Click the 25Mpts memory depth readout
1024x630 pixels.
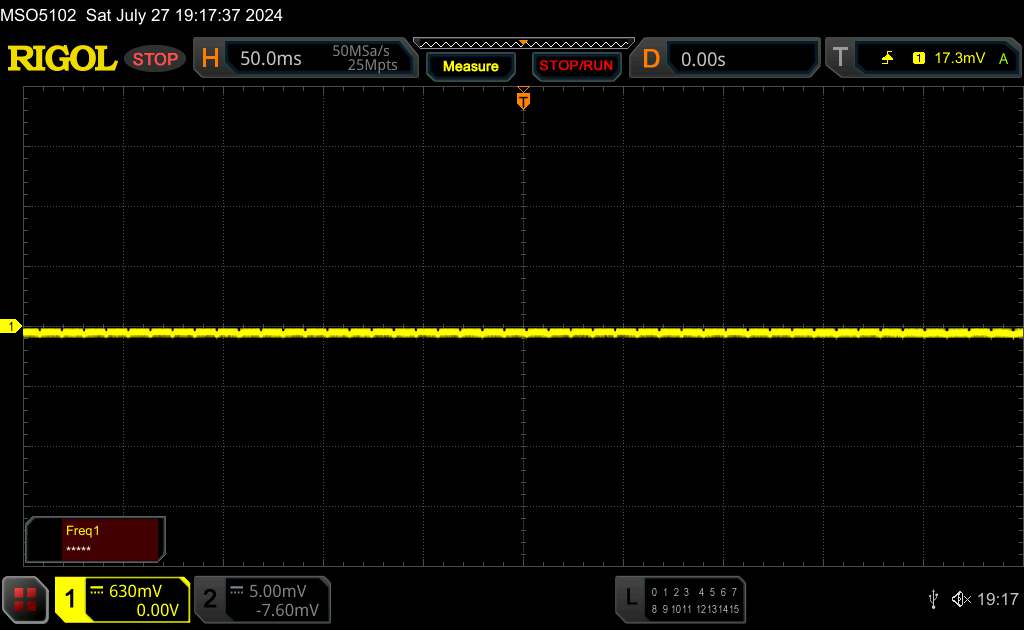point(372,65)
